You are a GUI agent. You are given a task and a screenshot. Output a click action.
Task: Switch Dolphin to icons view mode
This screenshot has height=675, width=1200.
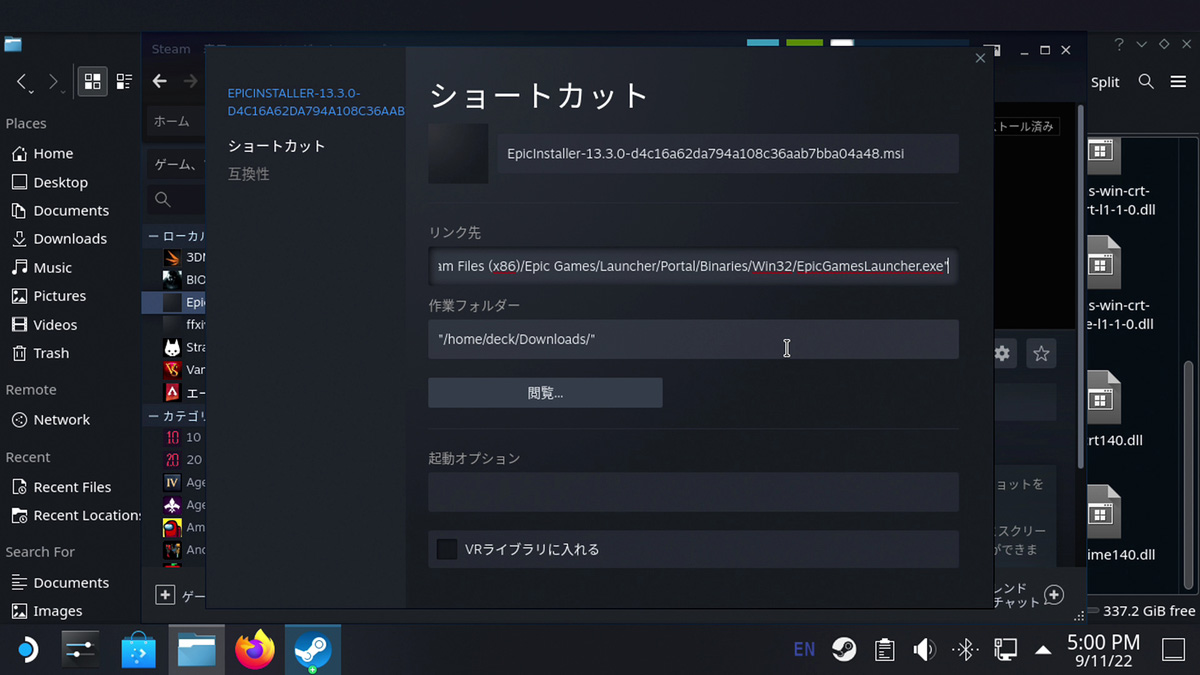click(x=92, y=82)
